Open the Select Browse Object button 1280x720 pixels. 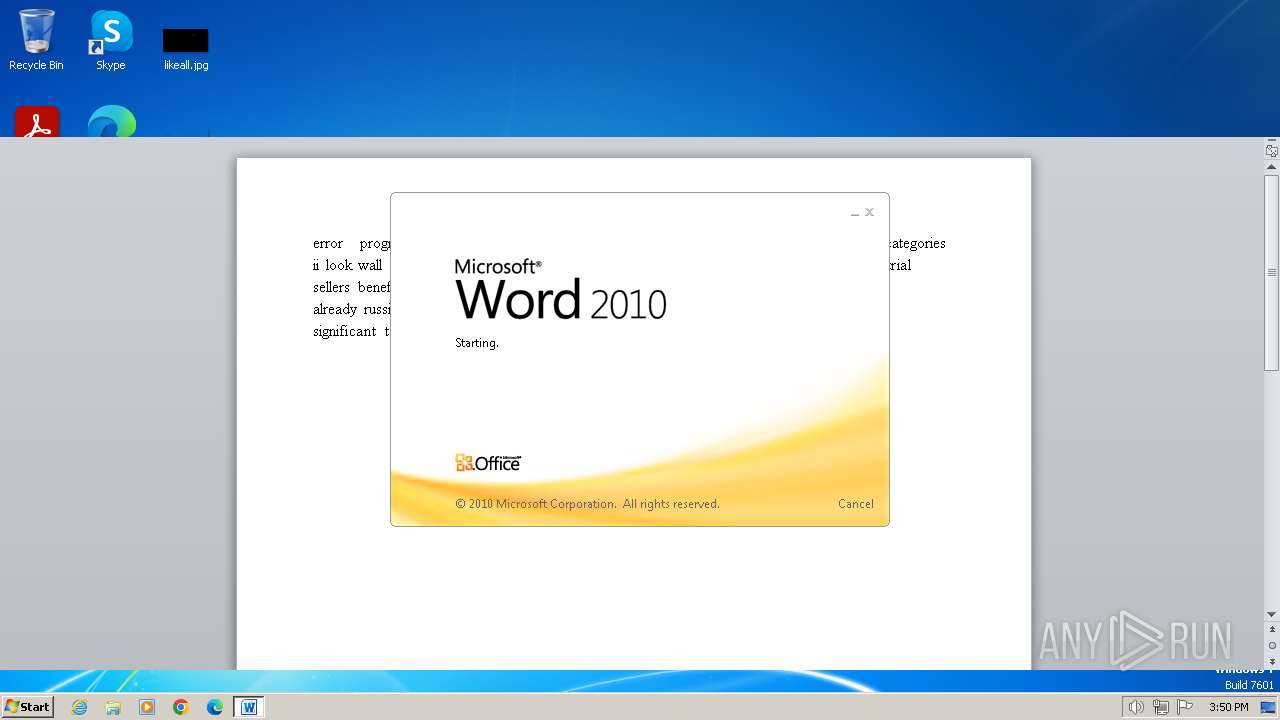(1272, 645)
